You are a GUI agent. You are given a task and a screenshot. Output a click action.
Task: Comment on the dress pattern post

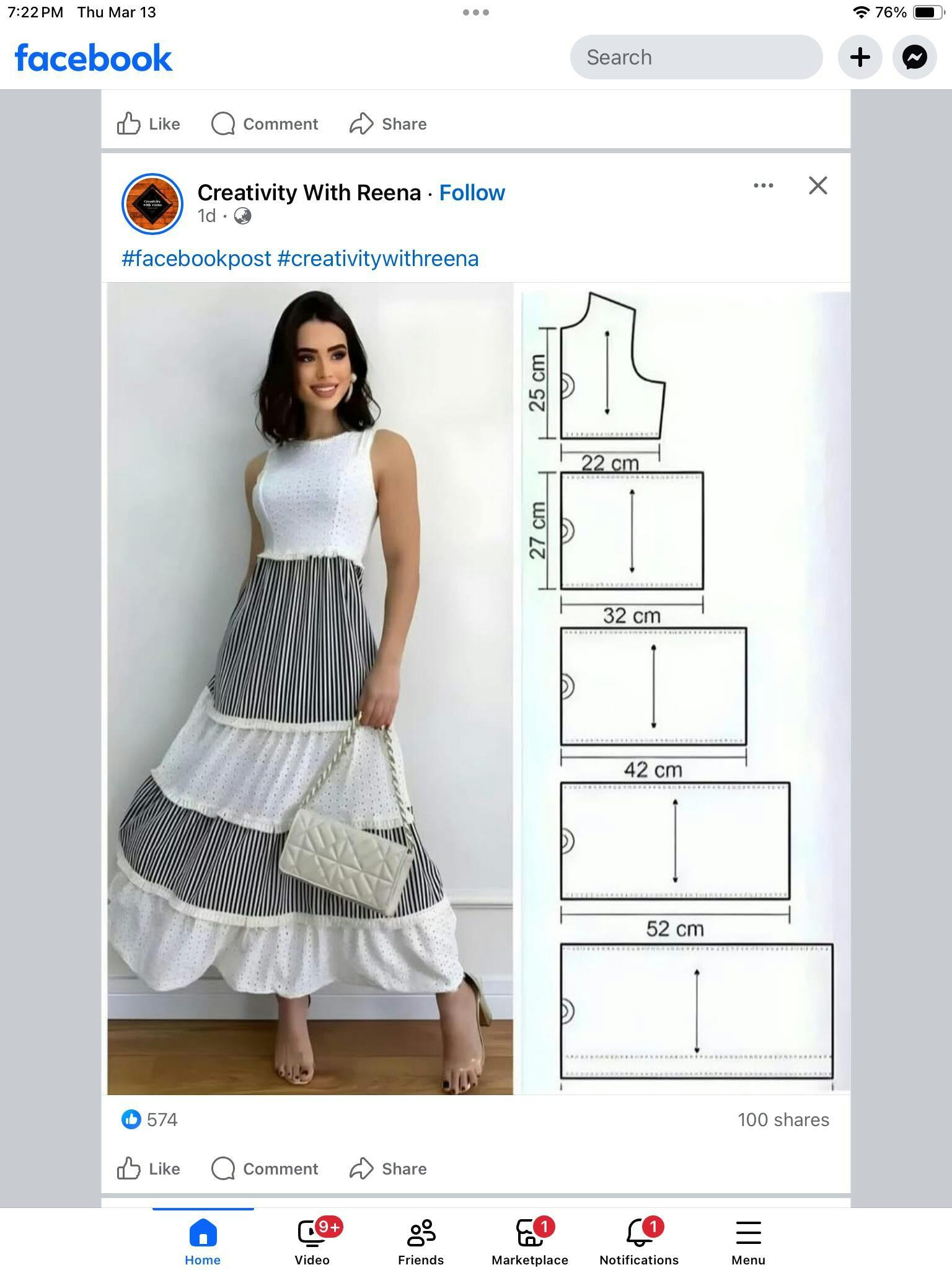pyautogui.click(x=265, y=1168)
